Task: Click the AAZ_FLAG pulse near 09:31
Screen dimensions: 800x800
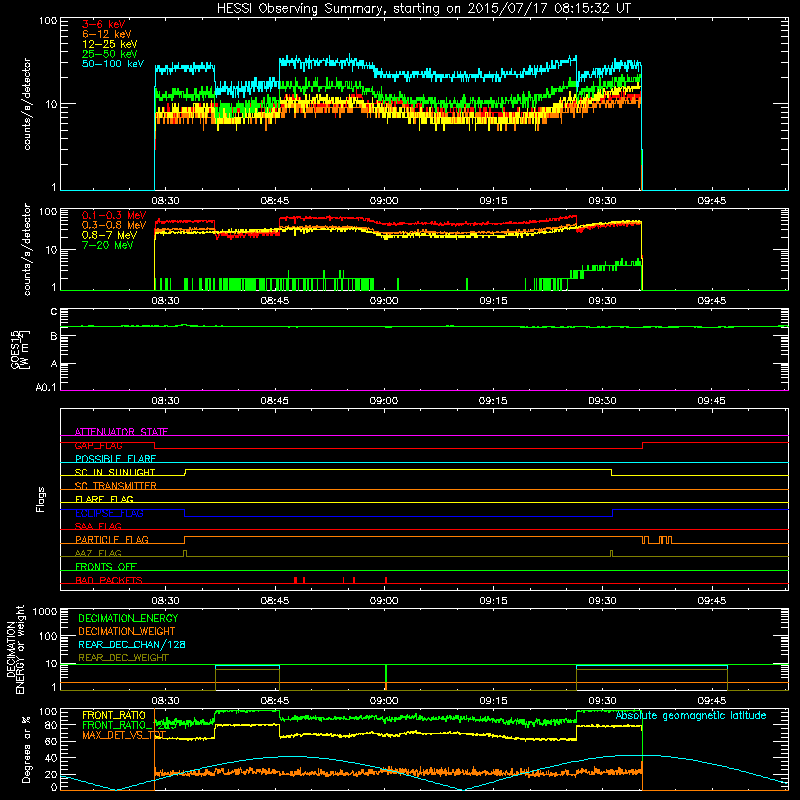Action: click(x=612, y=554)
